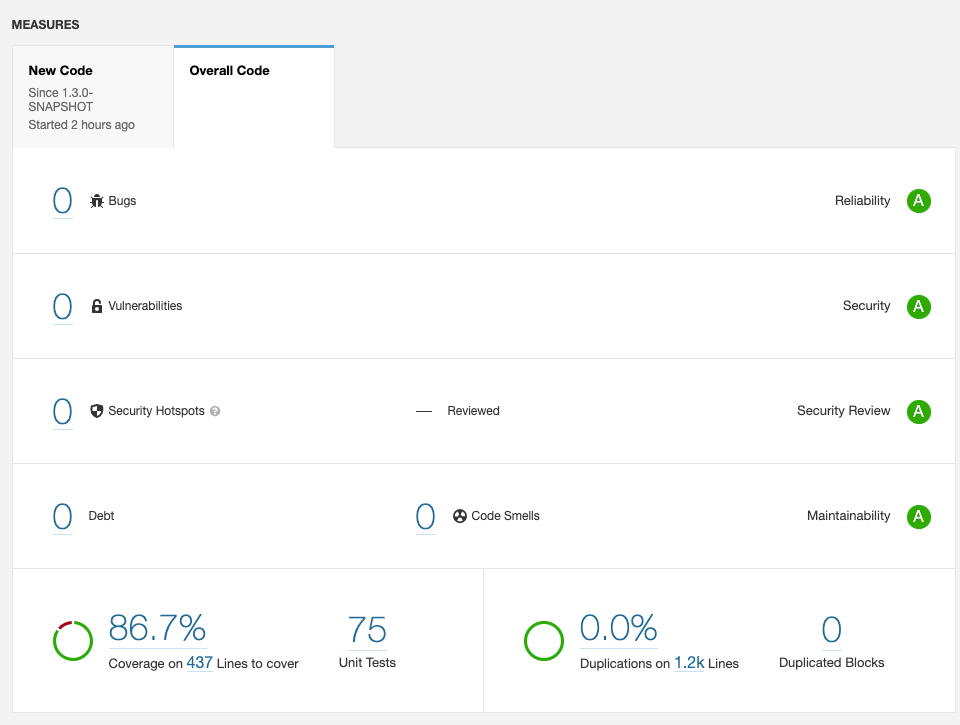Open the Security Hotspots help question mark
Image resolution: width=960 pixels, height=725 pixels.
tap(215, 411)
